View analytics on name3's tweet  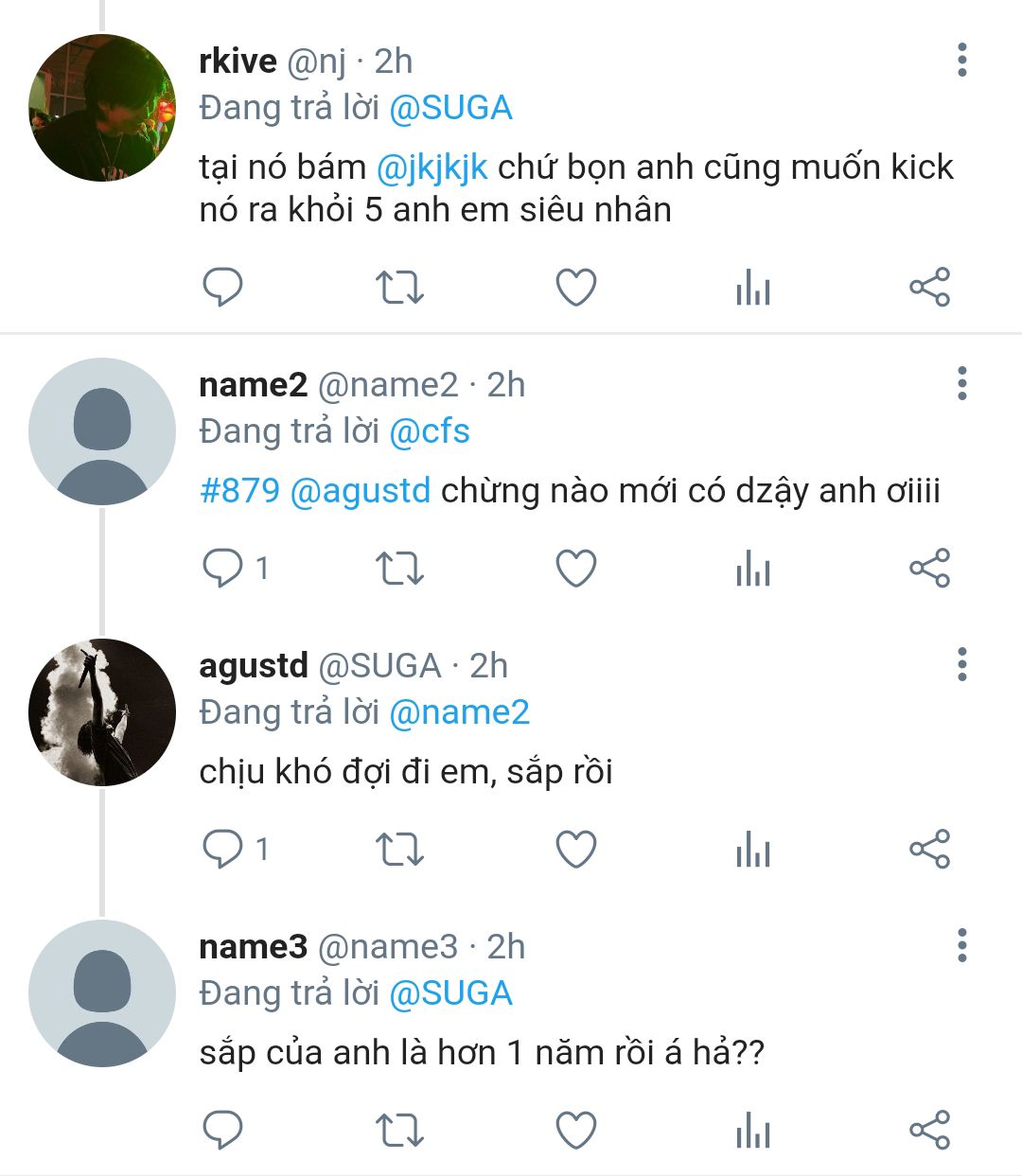(x=753, y=1130)
